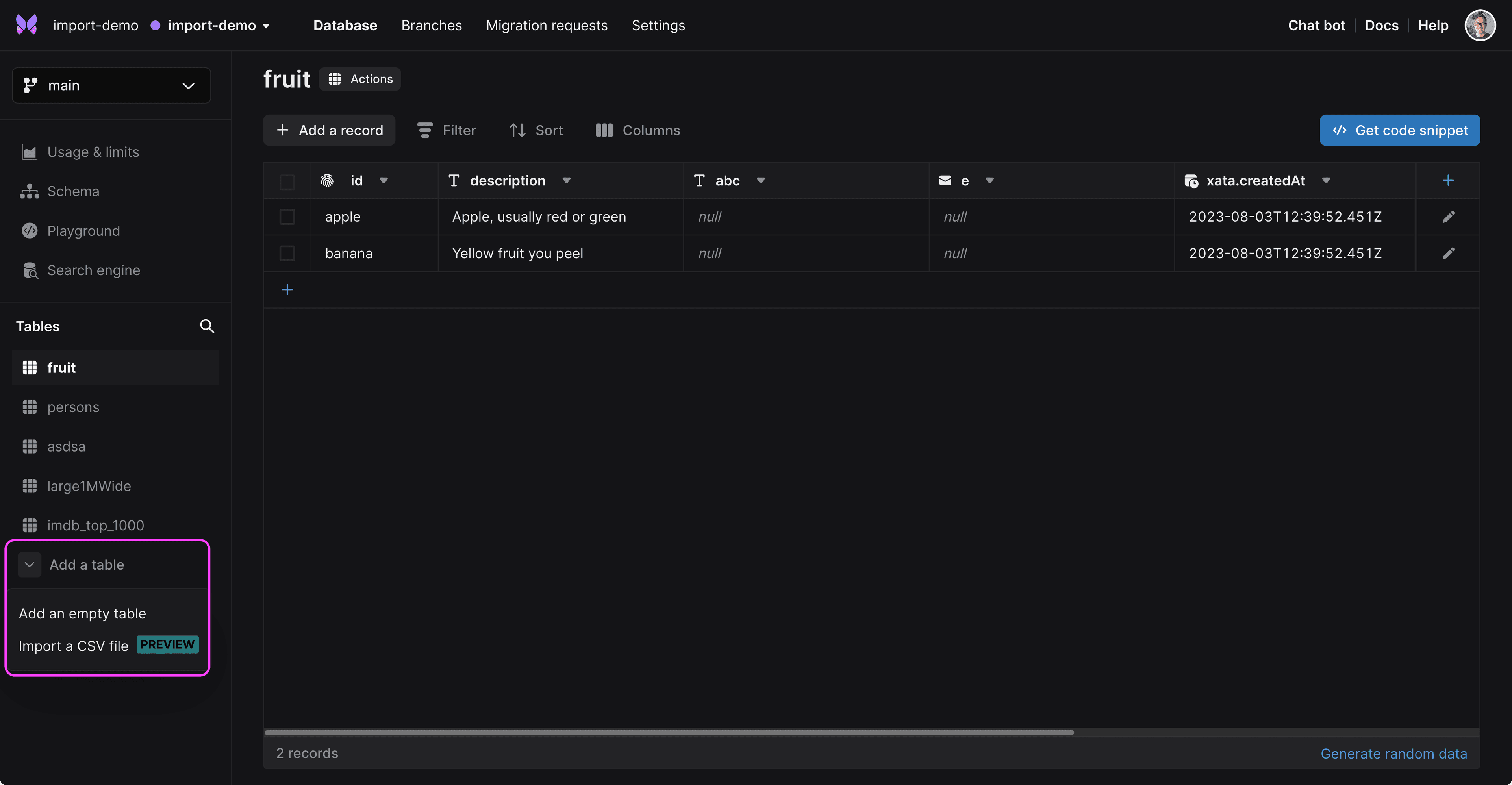
Task: Open the Branches page
Action: tap(432, 25)
